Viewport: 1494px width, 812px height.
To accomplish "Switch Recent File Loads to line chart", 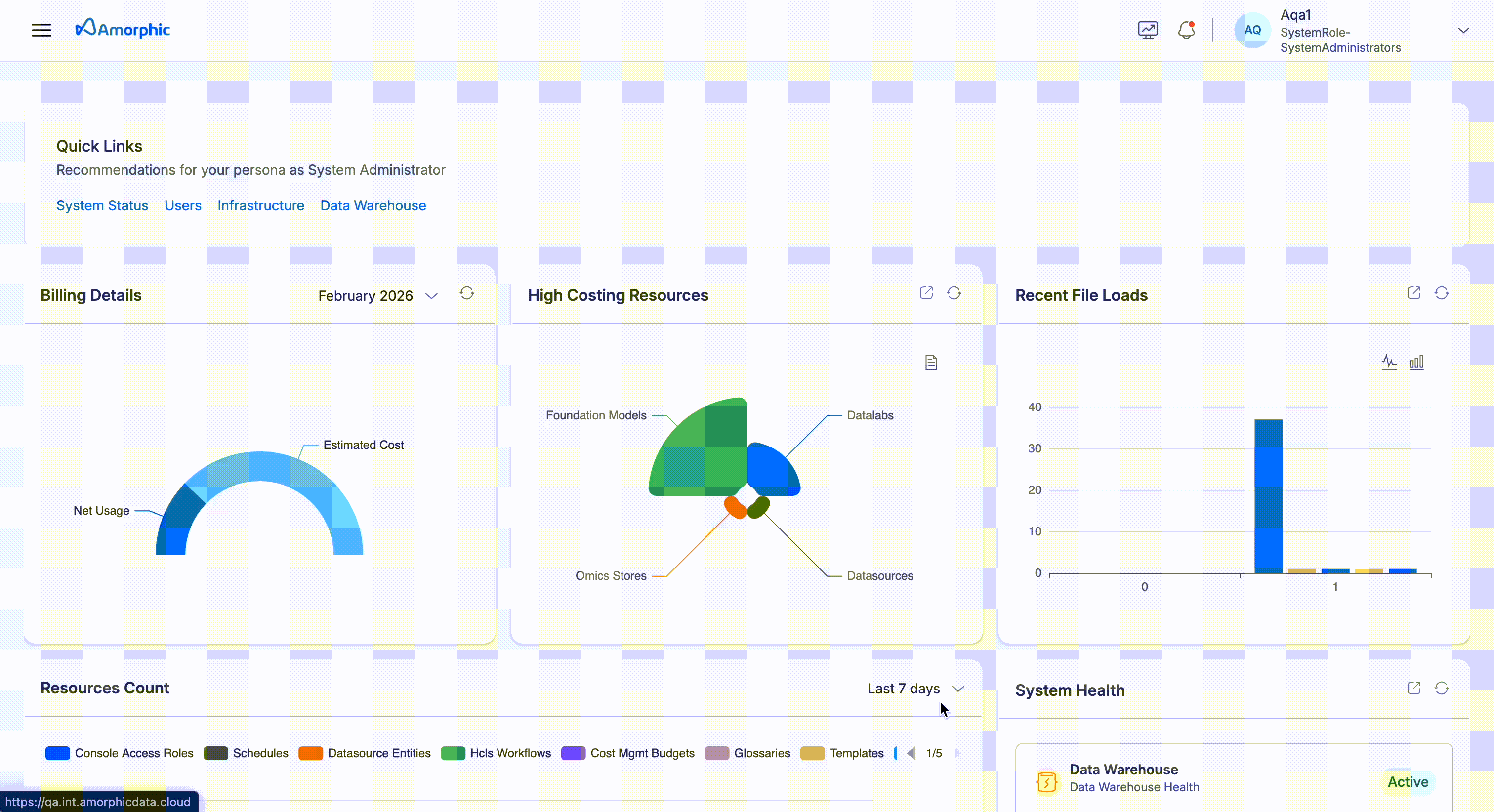I will (x=1389, y=363).
